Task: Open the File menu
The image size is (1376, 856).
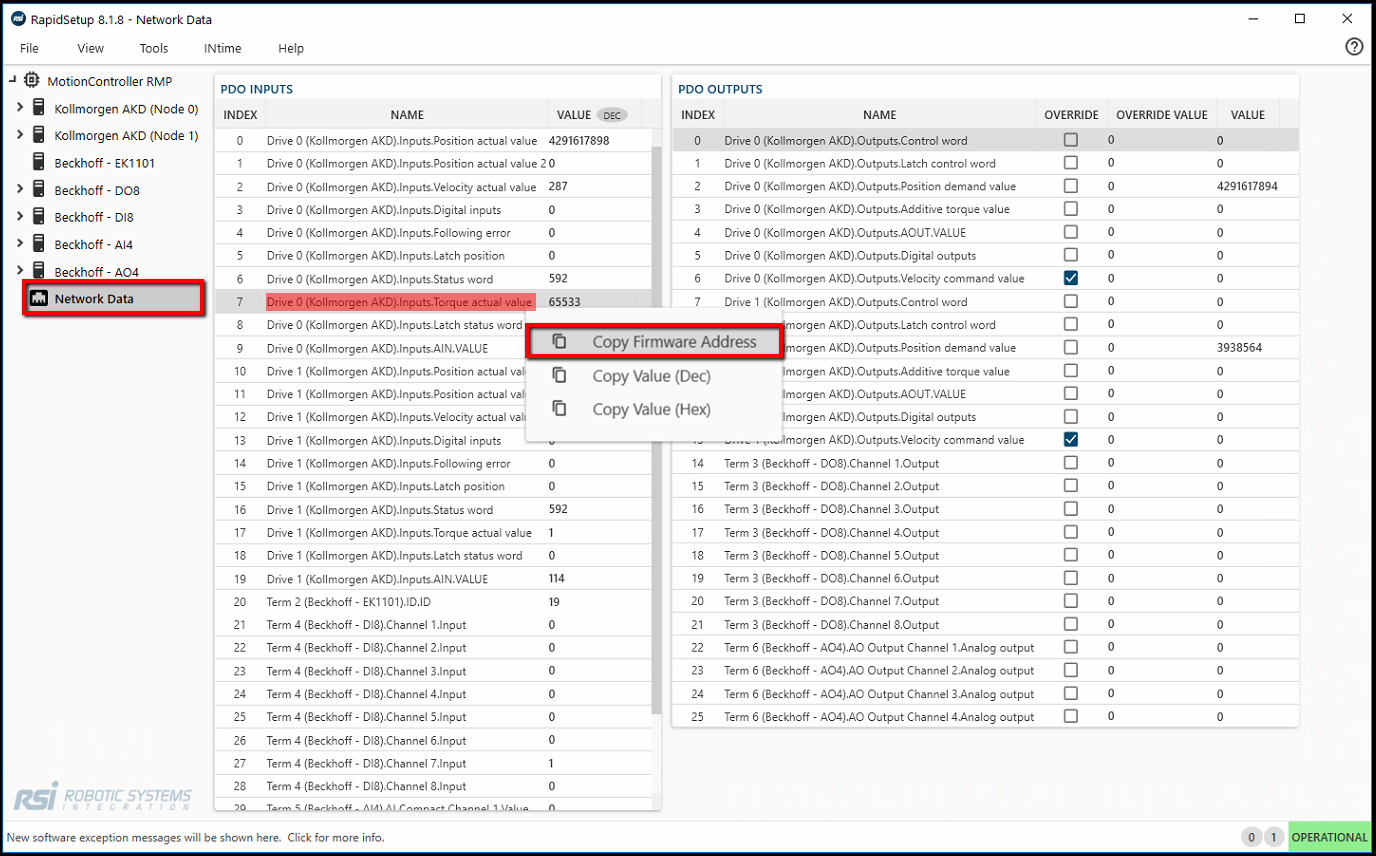Action: 29,48
